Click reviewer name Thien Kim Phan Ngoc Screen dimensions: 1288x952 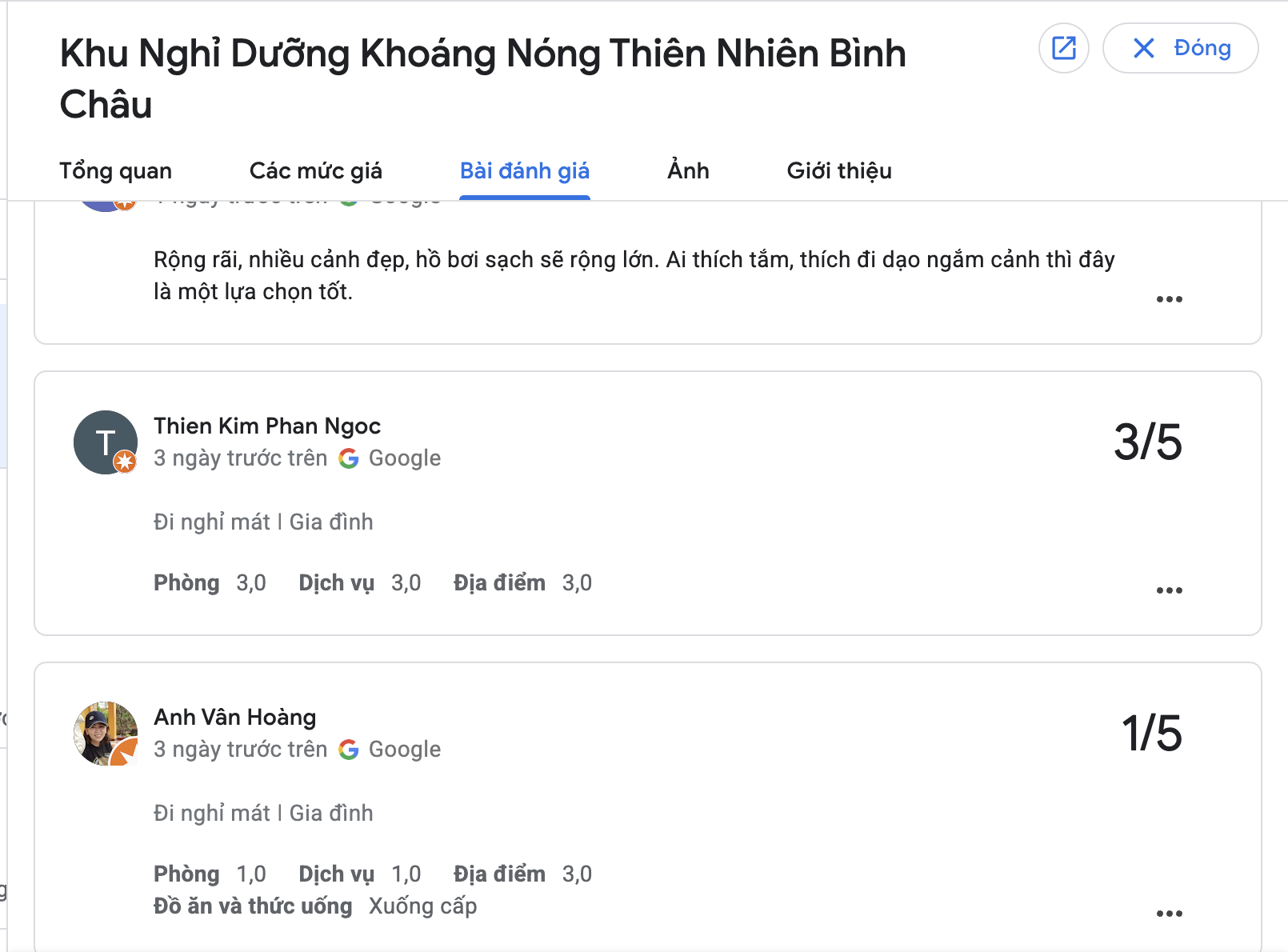click(x=267, y=426)
